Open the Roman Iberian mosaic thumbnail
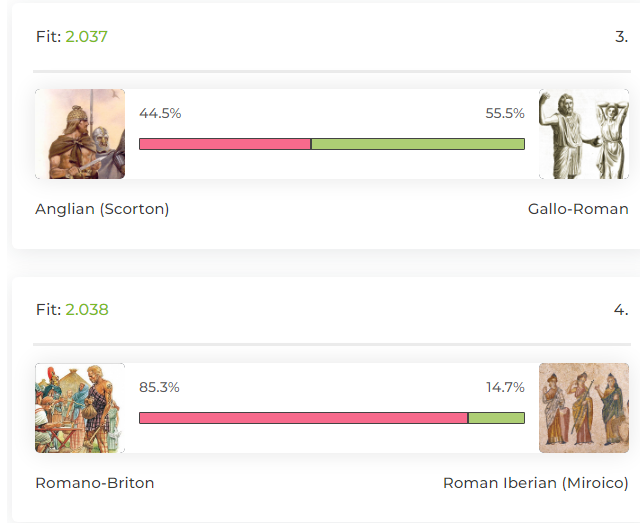This screenshot has height=523, width=640. point(584,408)
